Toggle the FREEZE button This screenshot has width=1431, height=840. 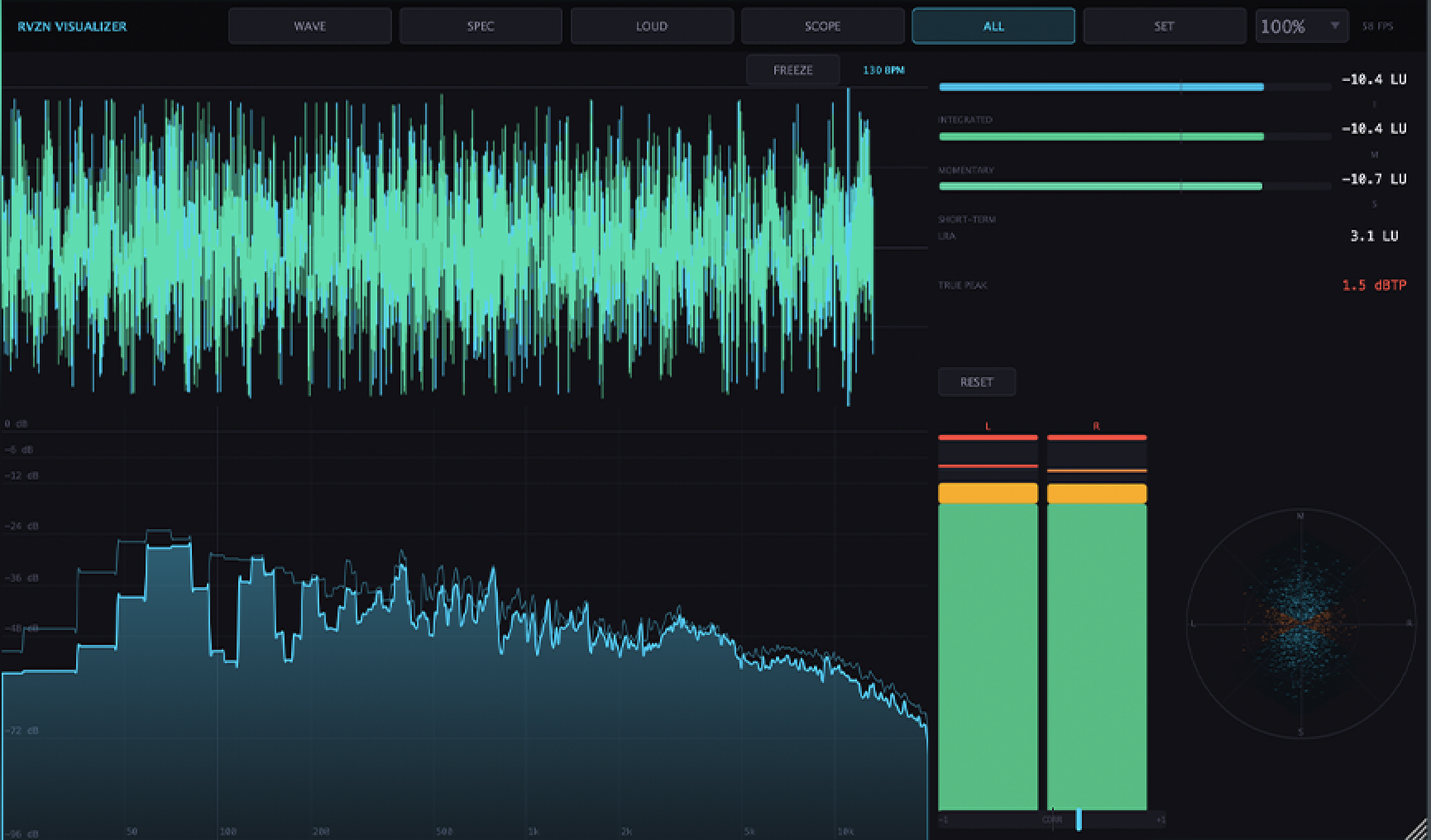792,70
